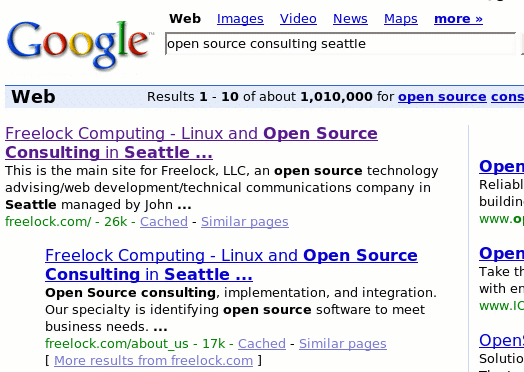Open the second sponsored link on the right
524x372 pixels.
coord(501,253)
